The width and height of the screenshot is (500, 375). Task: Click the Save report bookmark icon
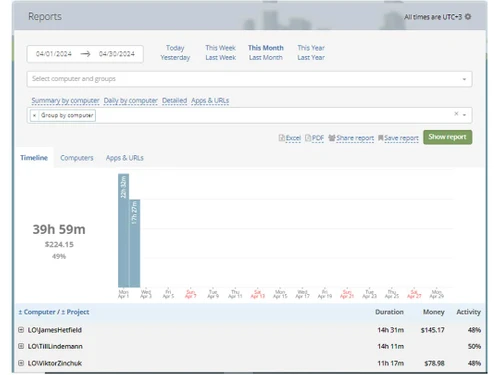(381, 138)
